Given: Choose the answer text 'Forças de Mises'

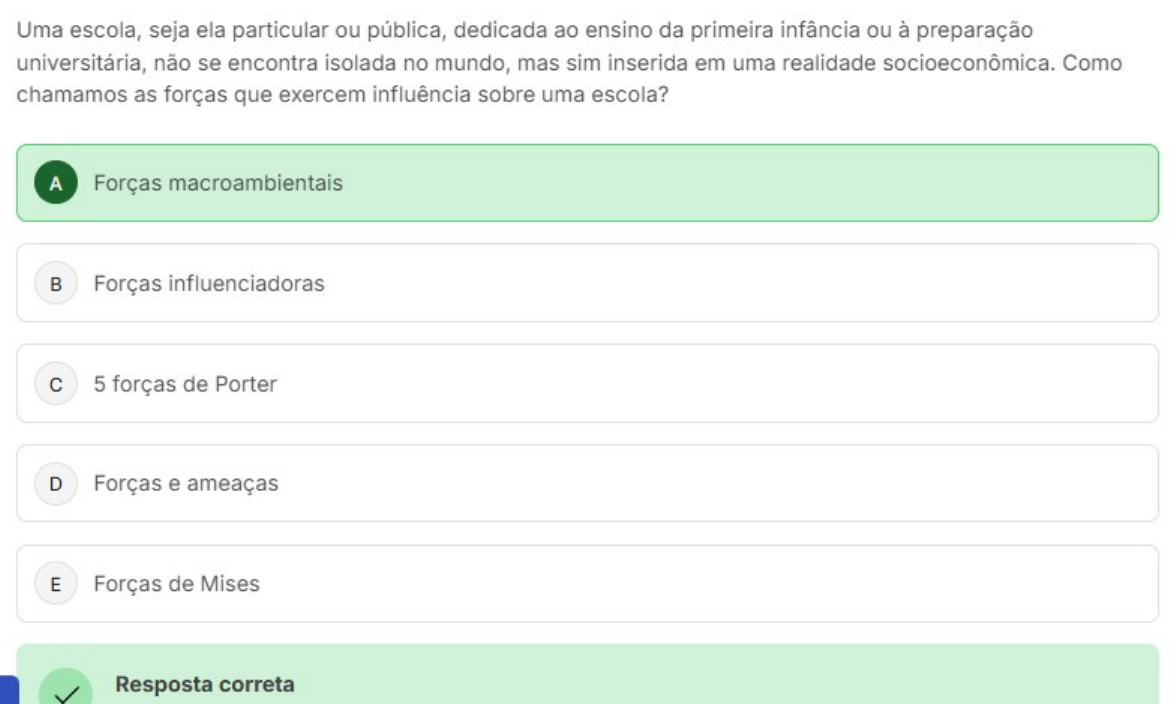Looking at the screenshot, I should 177,584.
